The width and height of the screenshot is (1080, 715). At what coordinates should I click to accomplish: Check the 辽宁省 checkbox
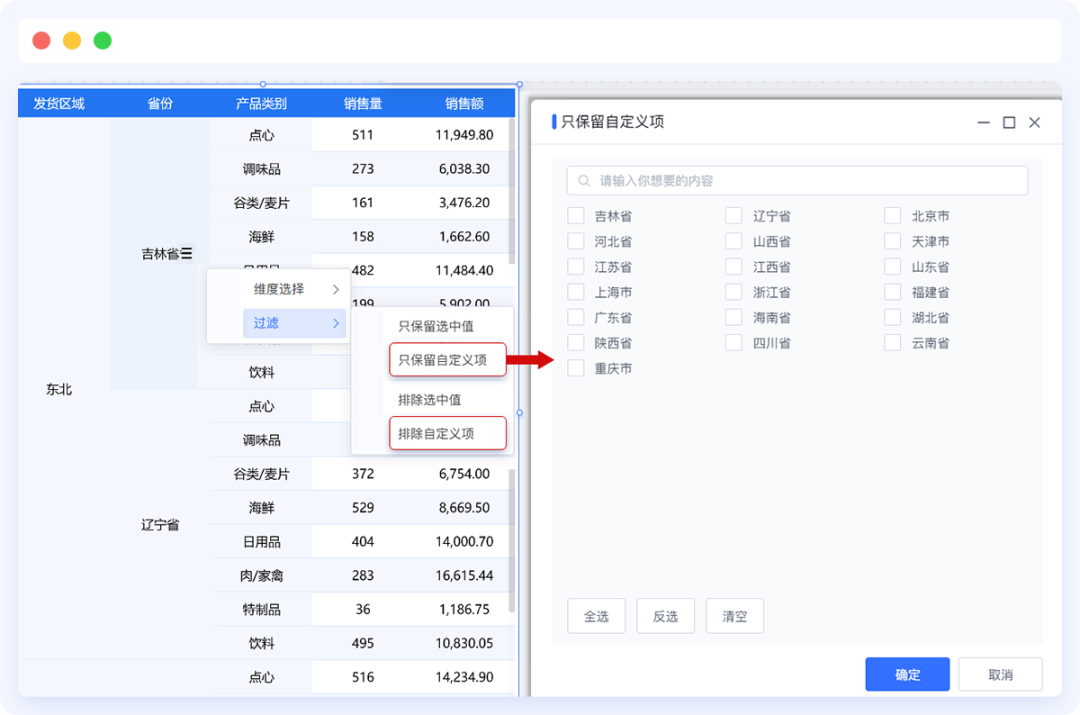(734, 216)
